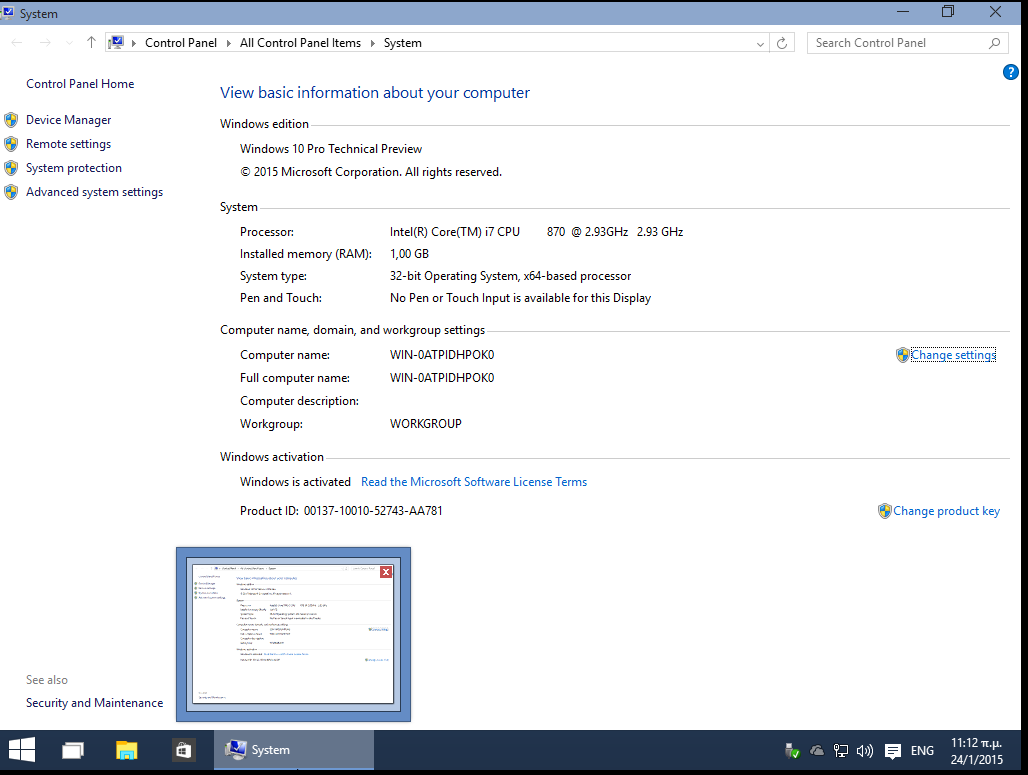Click the Back navigation arrow
The width and height of the screenshot is (1028, 775).
pyautogui.click(x=17, y=43)
